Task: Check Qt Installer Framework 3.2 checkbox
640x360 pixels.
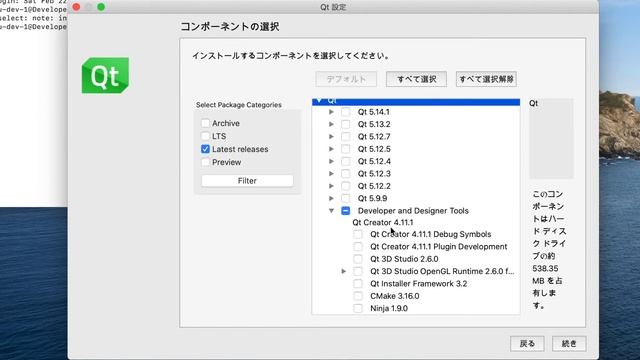Action: click(x=358, y=284)
